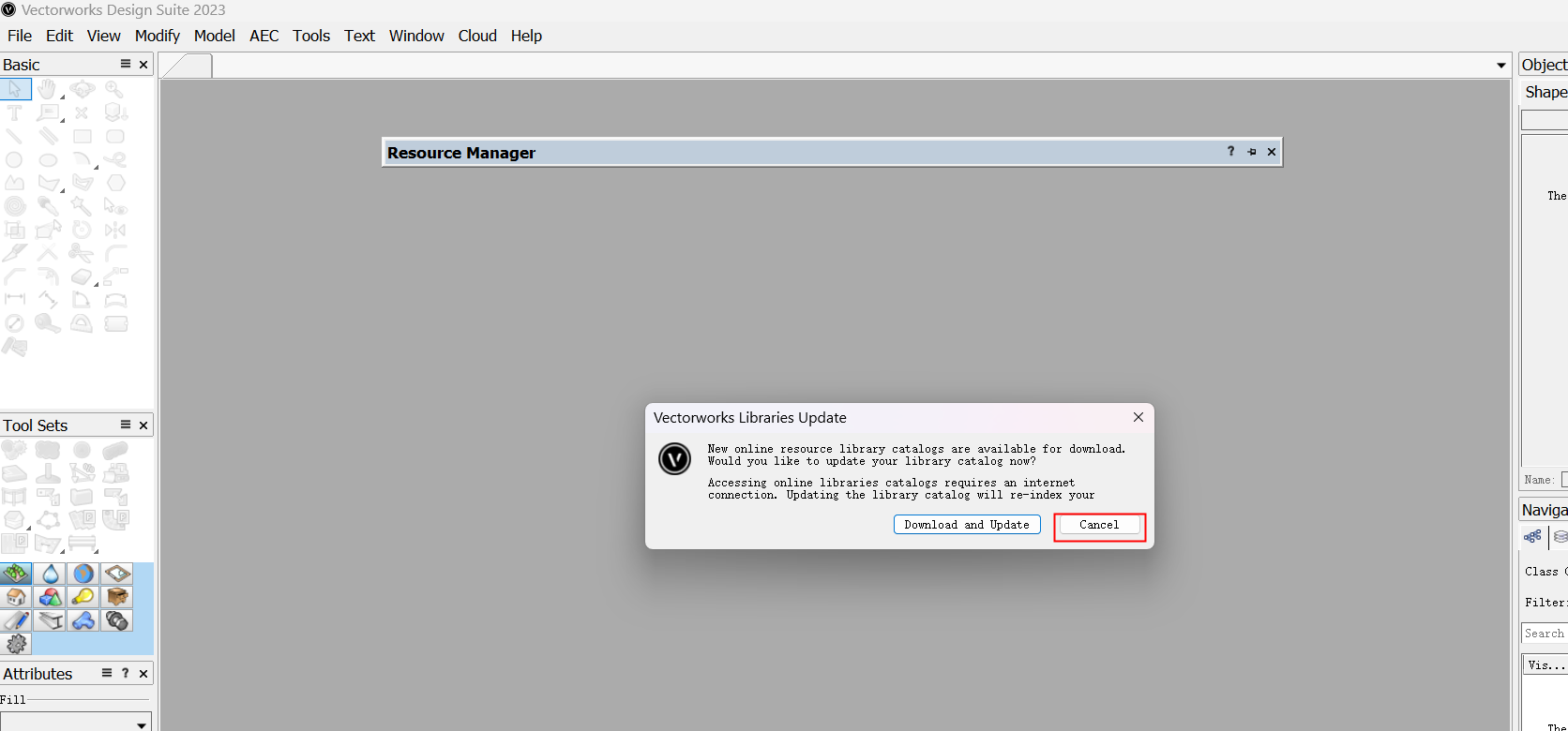Click the Download and Update button
The image size is (1568, 731).
tap(966, 525)
